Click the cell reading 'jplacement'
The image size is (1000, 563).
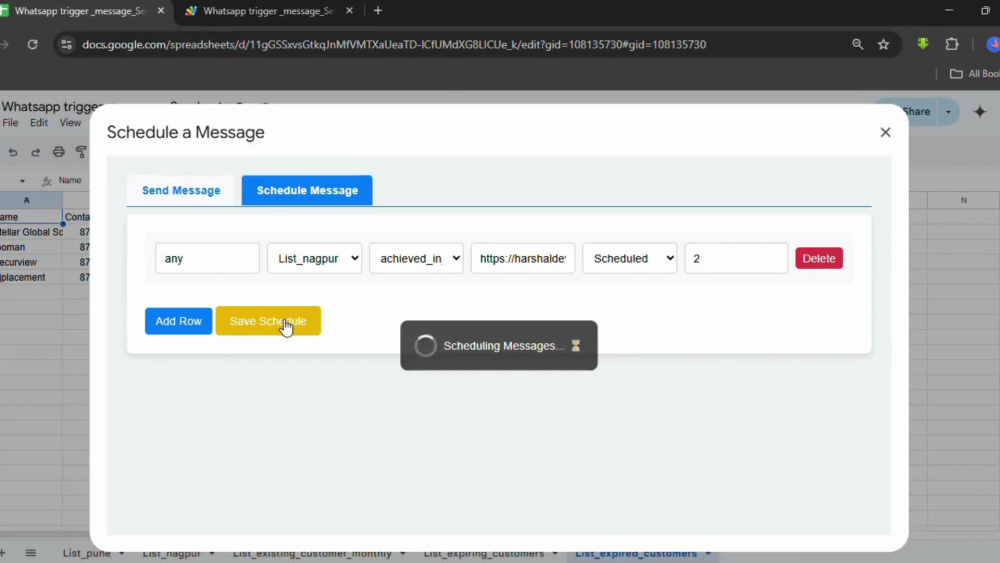tap(31, 277)
